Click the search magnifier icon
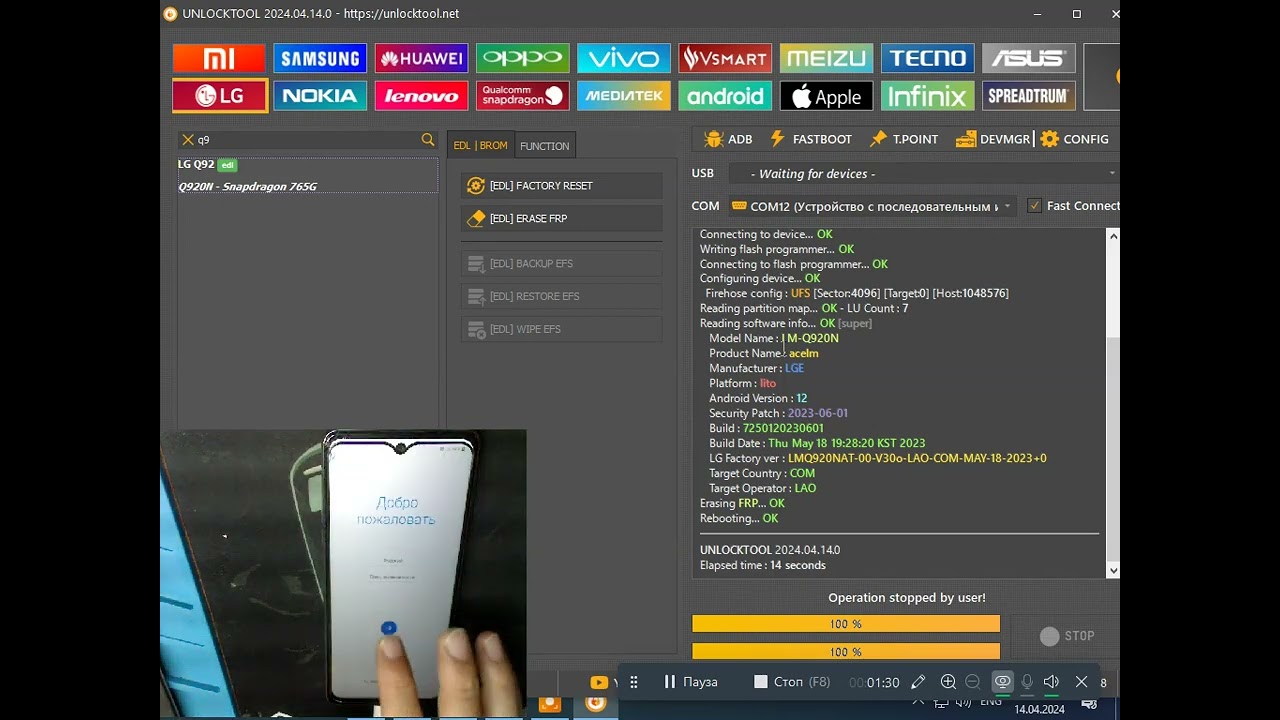1280x720 pixels. [x=428, y=140]
